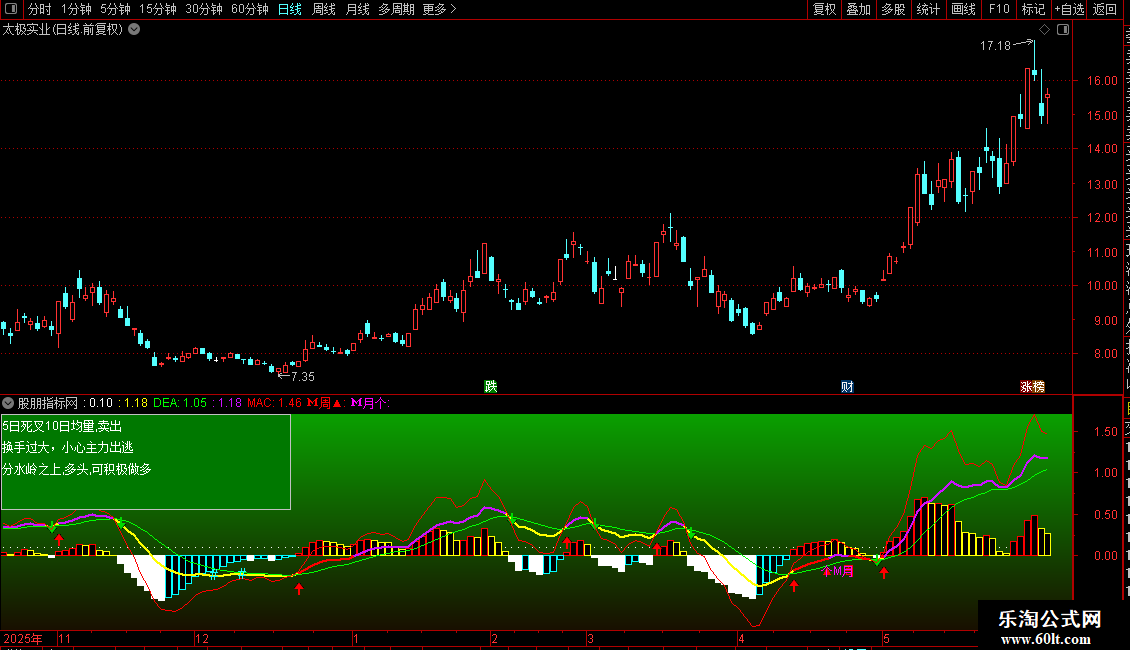Open the 多周期 multi-period view
Screen dimensions: 1130x650
[x=396, y=9]
